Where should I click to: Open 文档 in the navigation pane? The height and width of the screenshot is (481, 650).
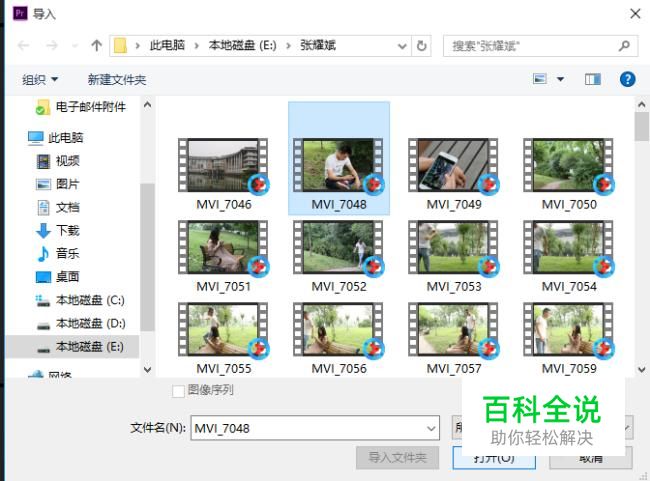tap(58, 207)
